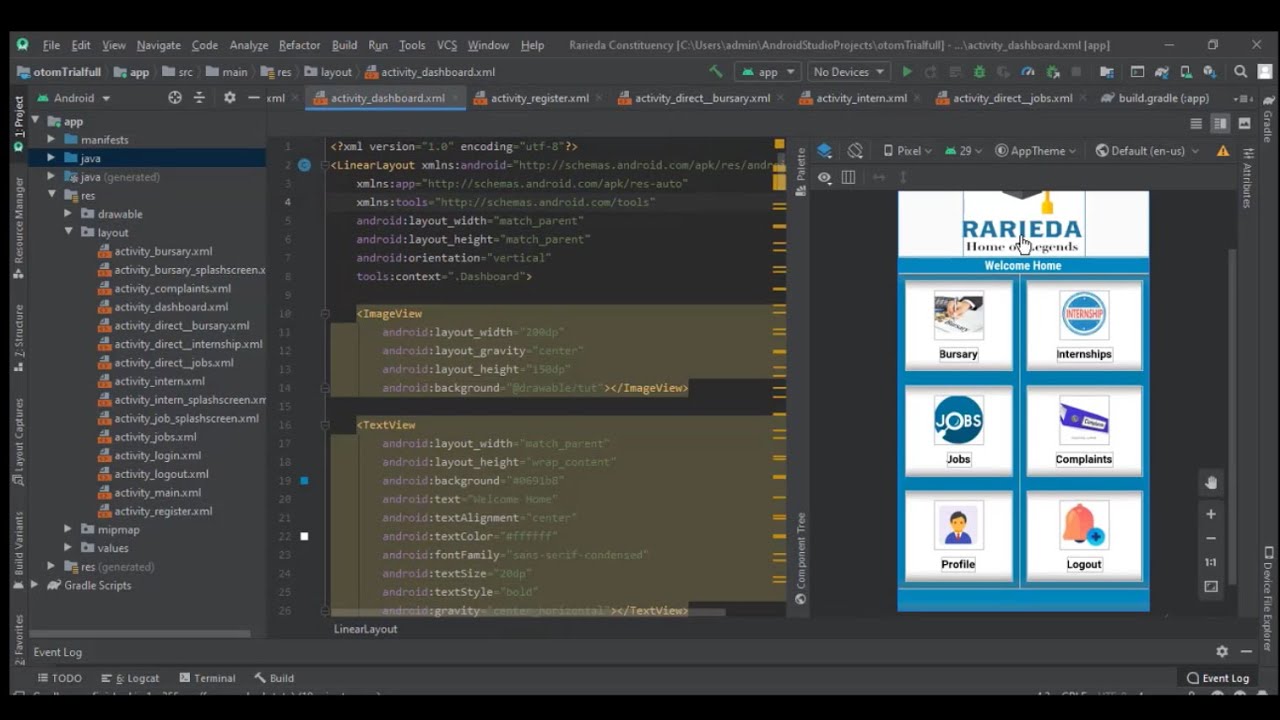
Task: Switch to the build.gradle (:app) tab
Action: (x=1163, y=98)
